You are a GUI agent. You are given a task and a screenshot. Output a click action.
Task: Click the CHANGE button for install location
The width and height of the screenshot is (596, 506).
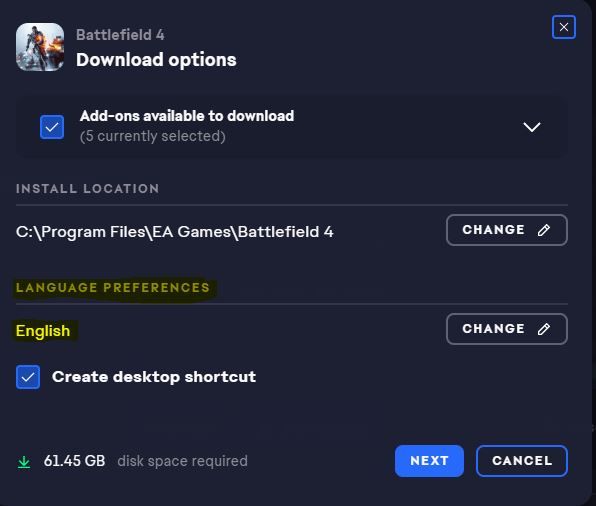507,230
